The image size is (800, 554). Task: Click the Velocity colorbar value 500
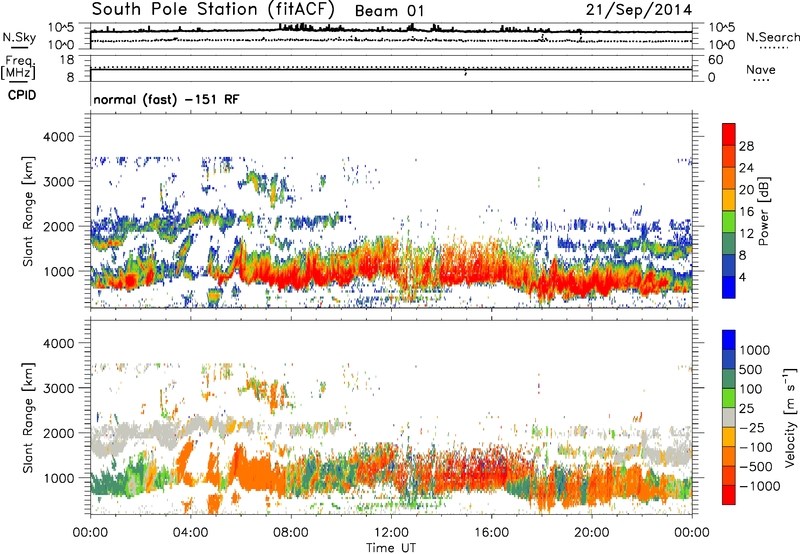751,370
